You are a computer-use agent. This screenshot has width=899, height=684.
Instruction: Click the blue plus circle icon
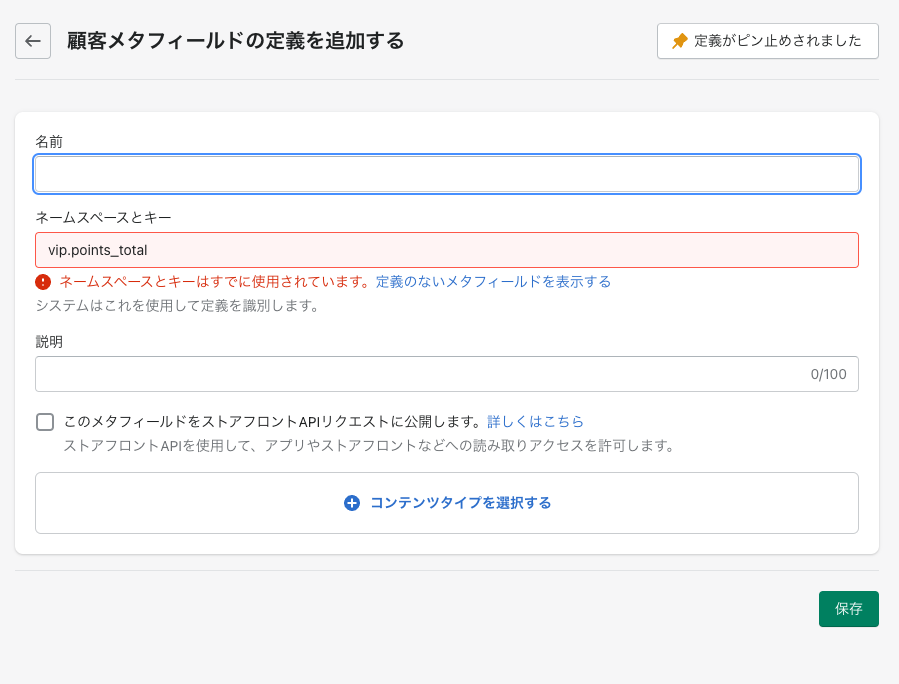(351, 503)
